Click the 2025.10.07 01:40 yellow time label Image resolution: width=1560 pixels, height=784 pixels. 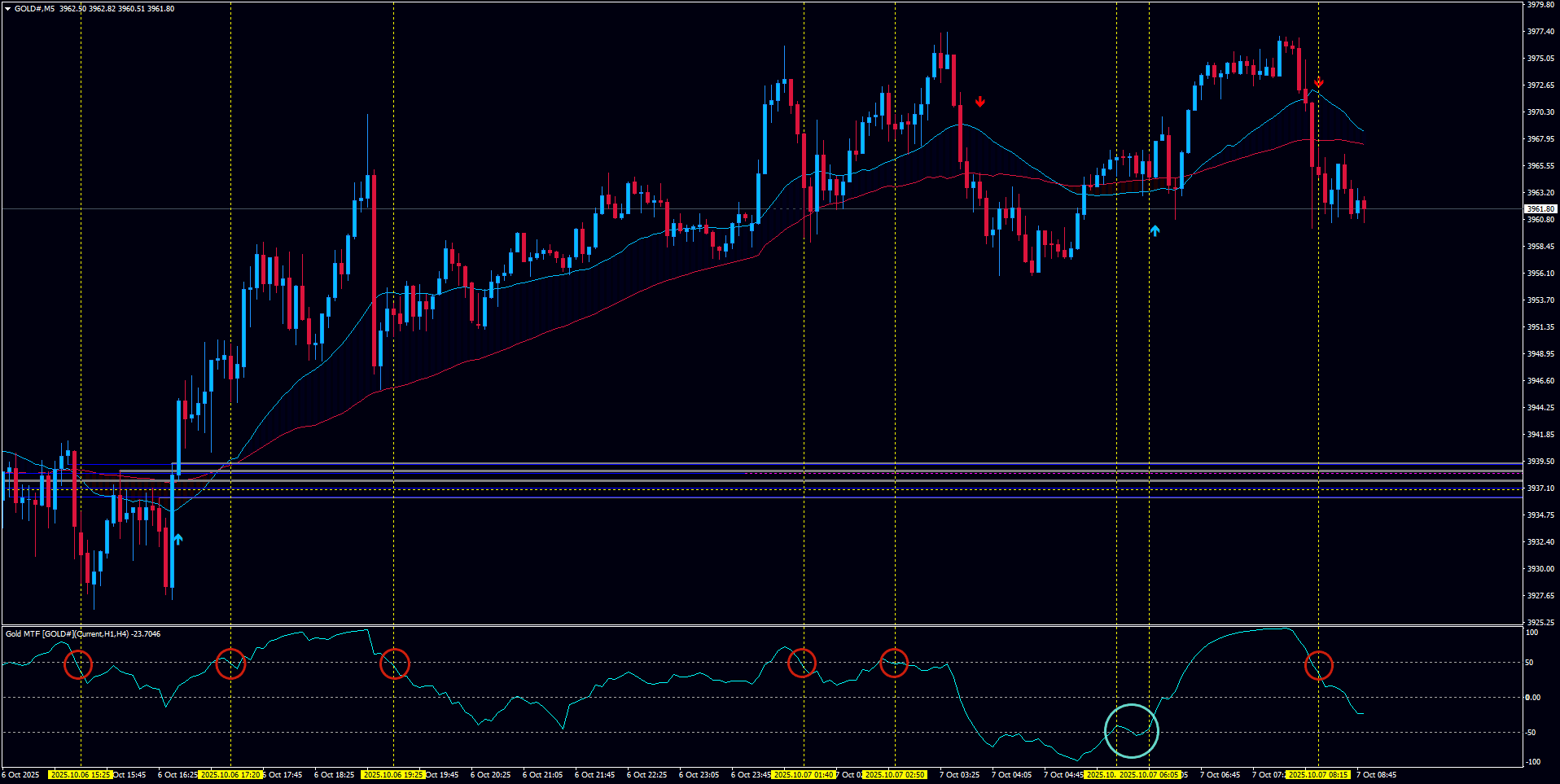804,774
